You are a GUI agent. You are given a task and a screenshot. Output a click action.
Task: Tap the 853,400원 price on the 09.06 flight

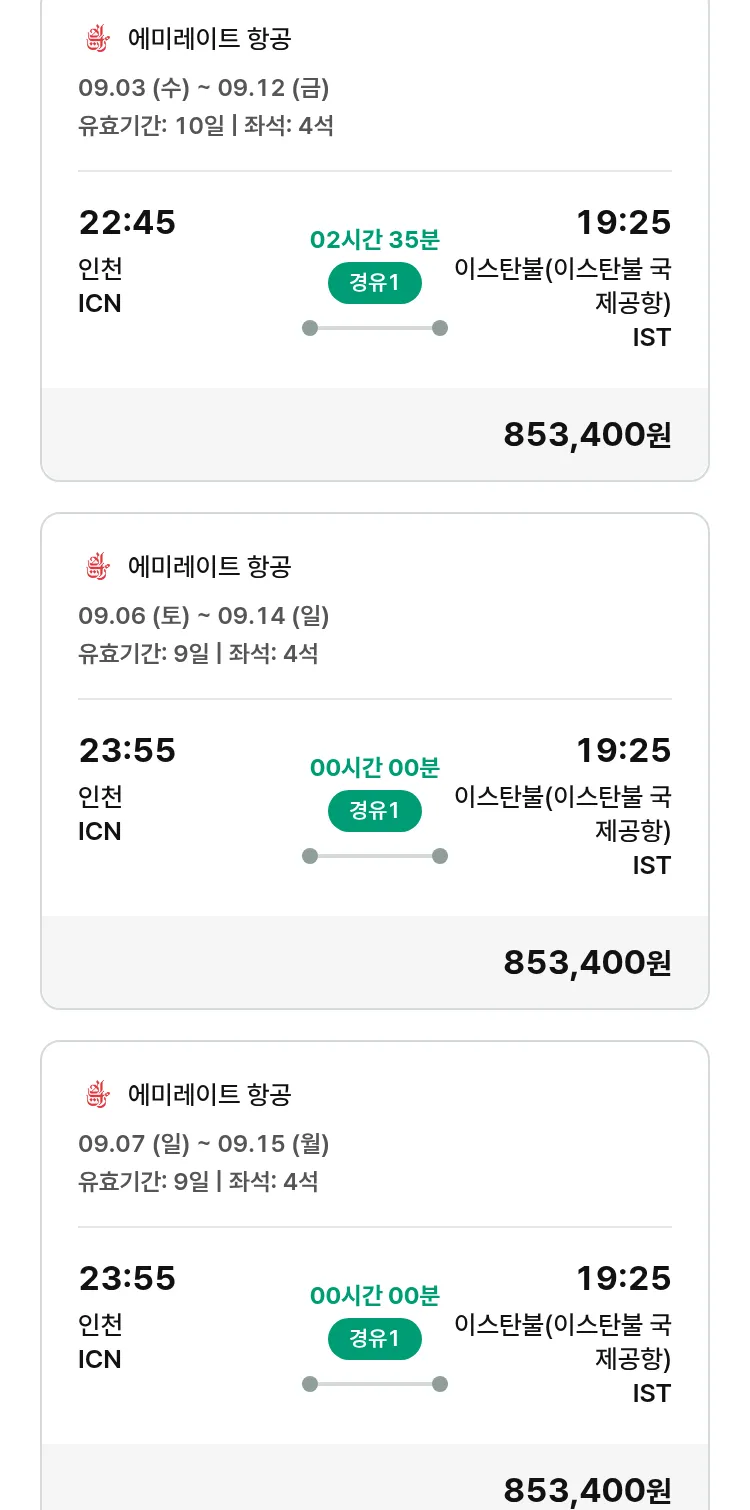pyautogui.click(x=587, y=962)
